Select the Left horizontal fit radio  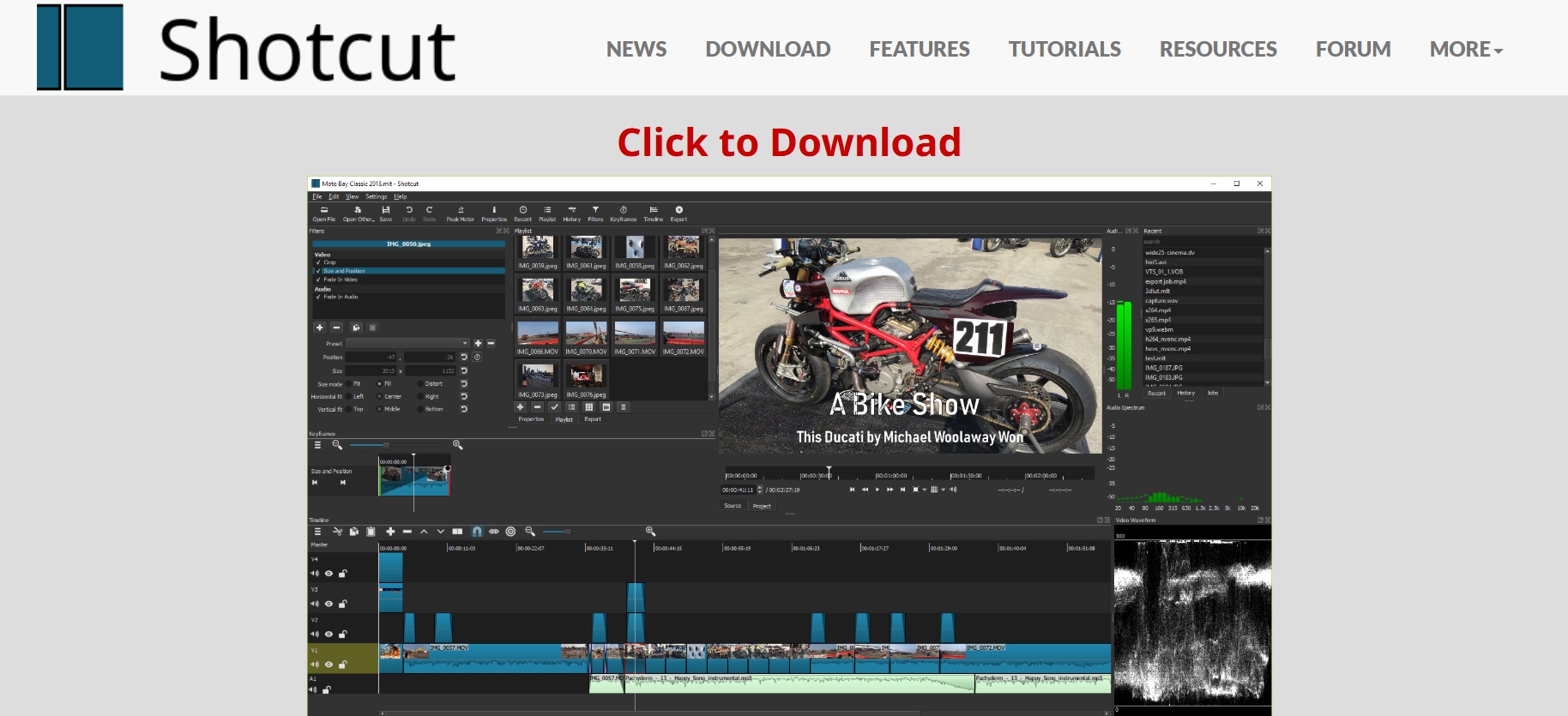pyautogui.click(x=349, y=397)
